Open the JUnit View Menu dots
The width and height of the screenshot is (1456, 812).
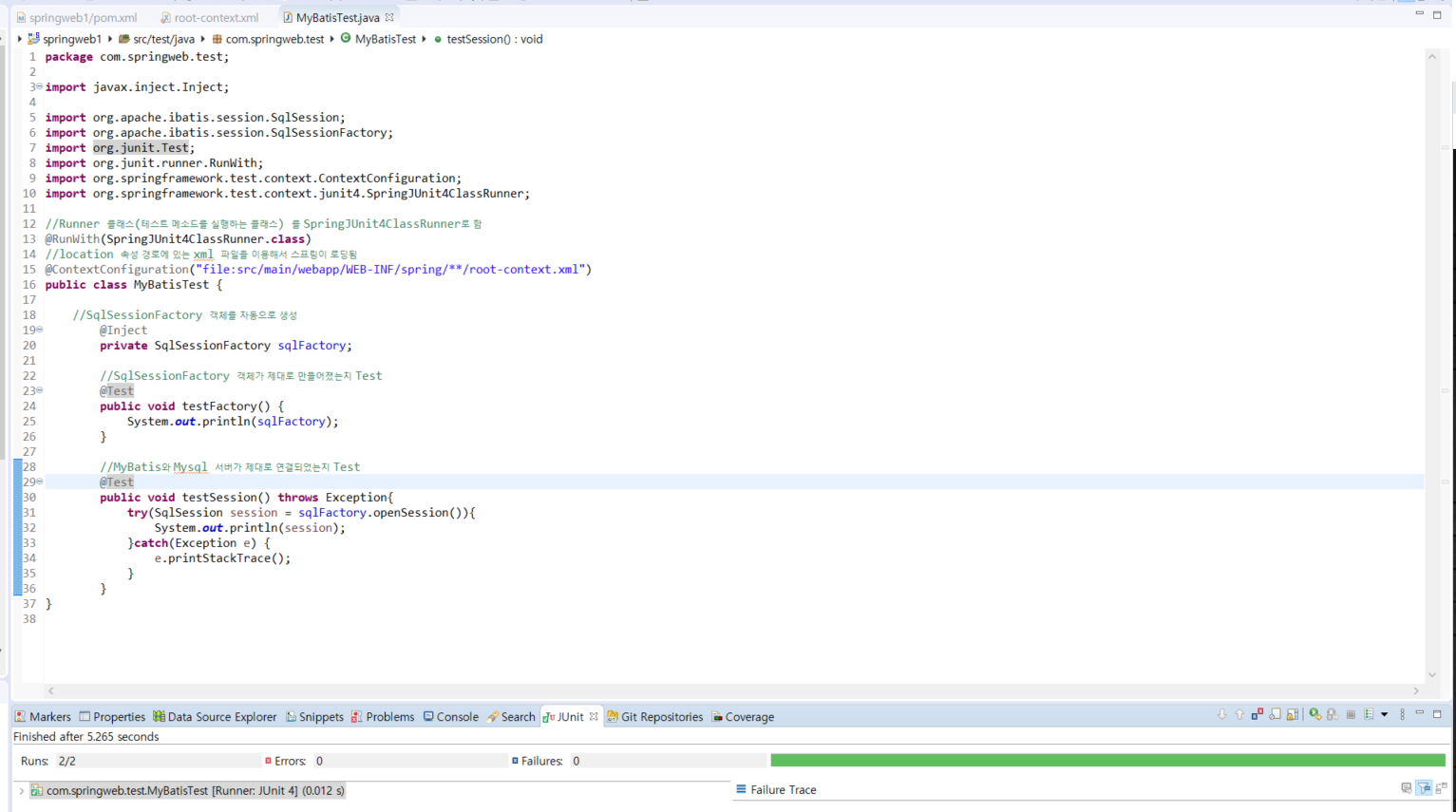click(1402, 714)
